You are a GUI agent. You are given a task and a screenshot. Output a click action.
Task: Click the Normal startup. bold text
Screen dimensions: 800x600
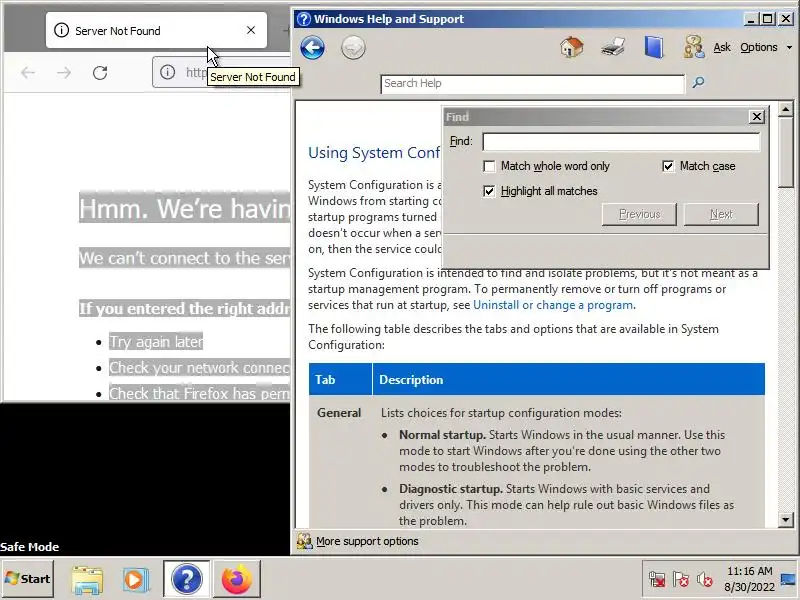tap(442, 435)
